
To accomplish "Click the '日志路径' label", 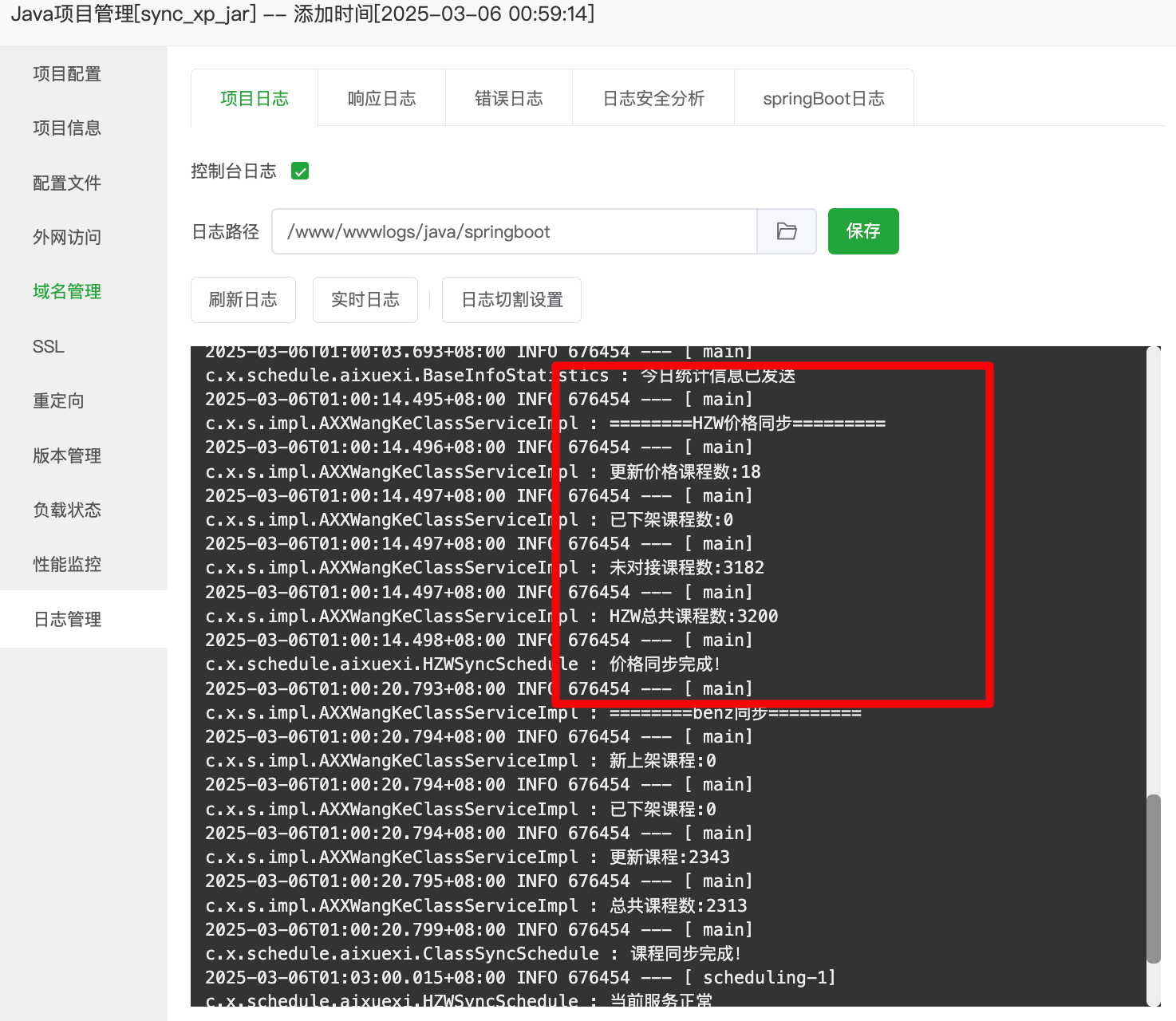I will [x=226, y=232].
